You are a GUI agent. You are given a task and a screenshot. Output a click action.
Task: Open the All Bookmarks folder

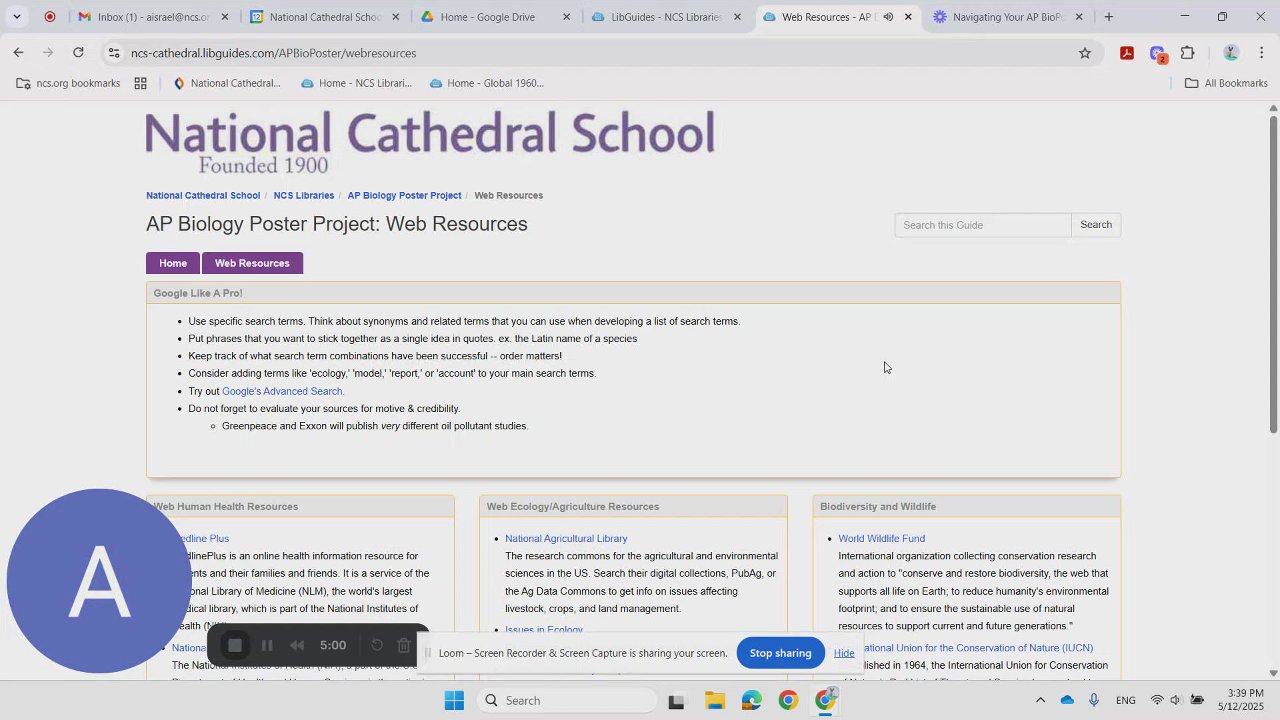(1226, 83)
